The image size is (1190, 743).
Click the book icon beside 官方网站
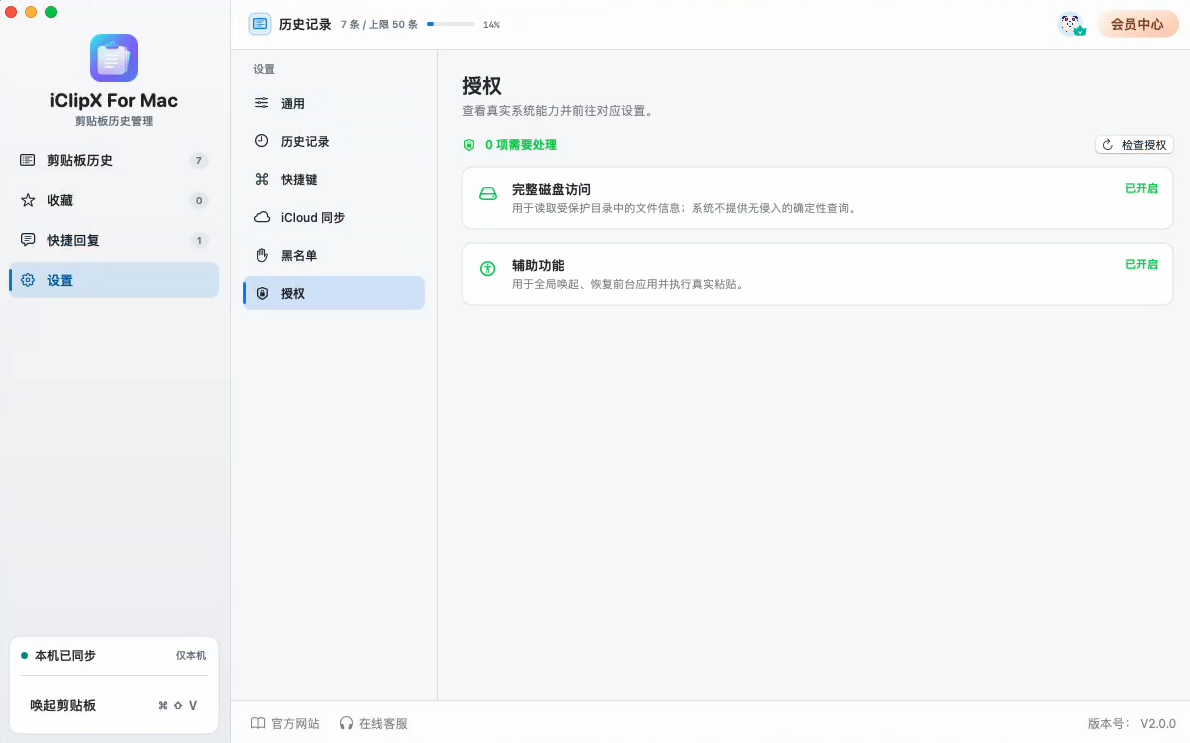coord(258,723)
